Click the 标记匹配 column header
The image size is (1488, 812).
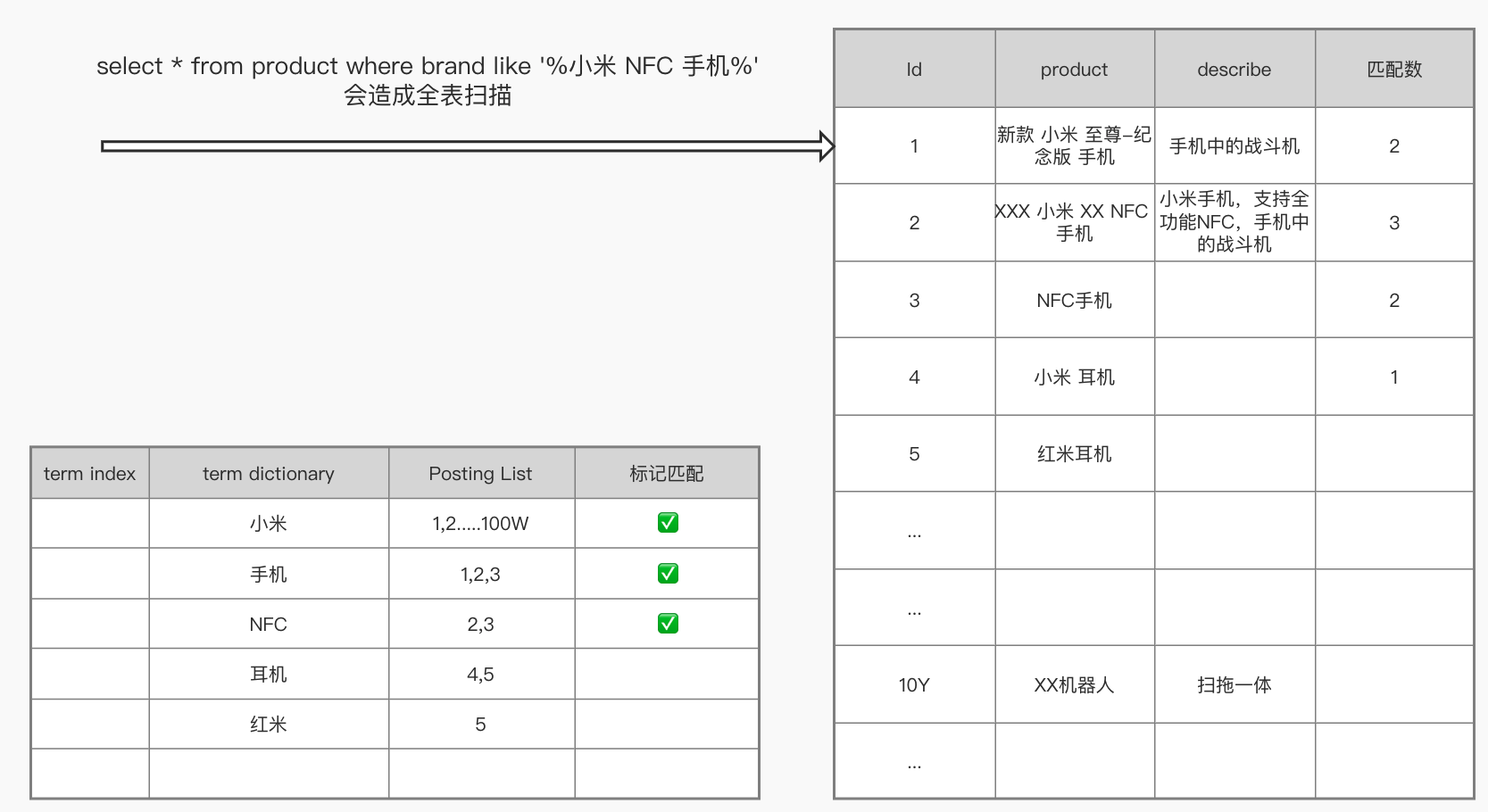click(x=667, y=473)
